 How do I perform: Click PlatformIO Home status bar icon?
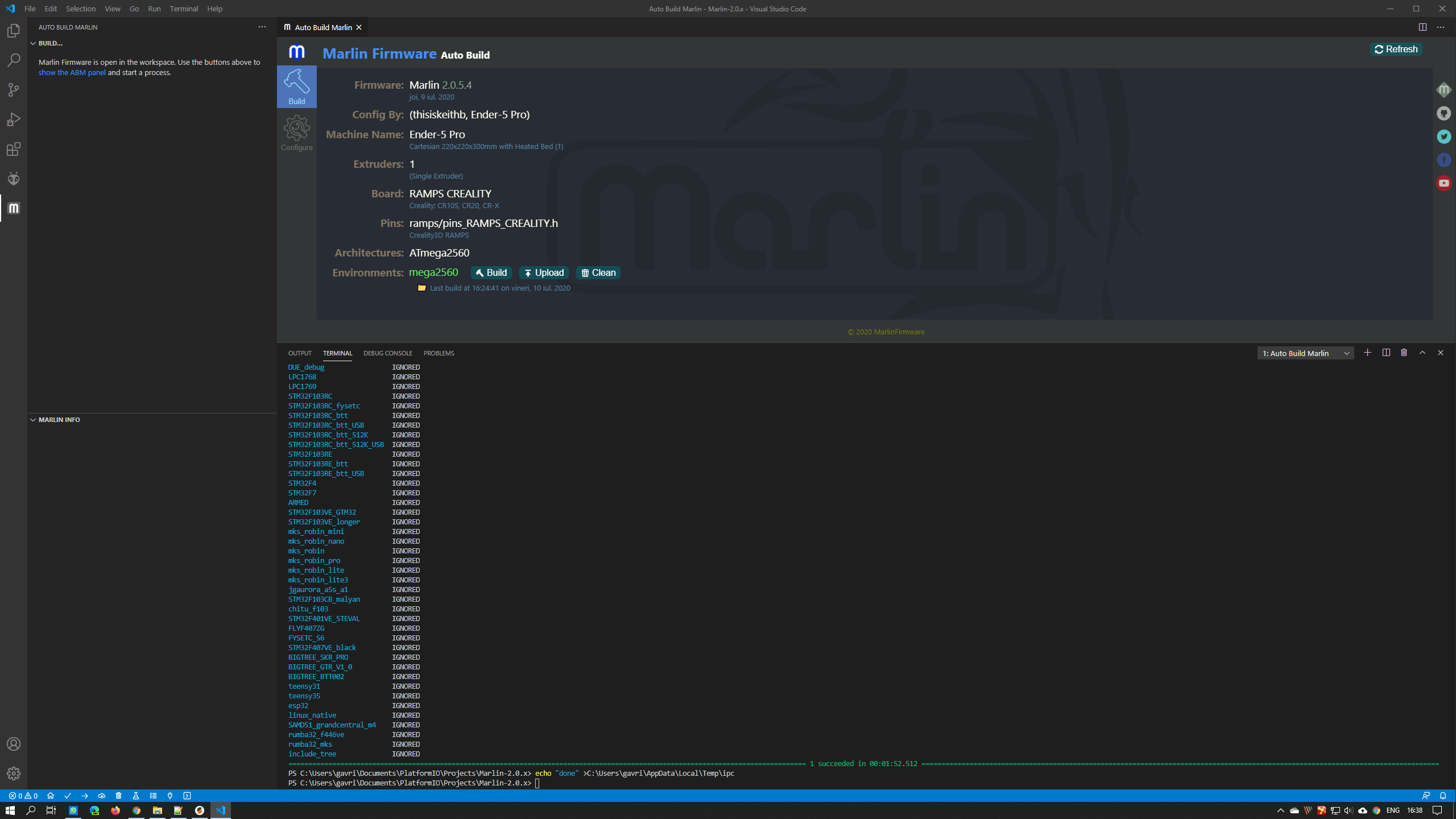51,796
